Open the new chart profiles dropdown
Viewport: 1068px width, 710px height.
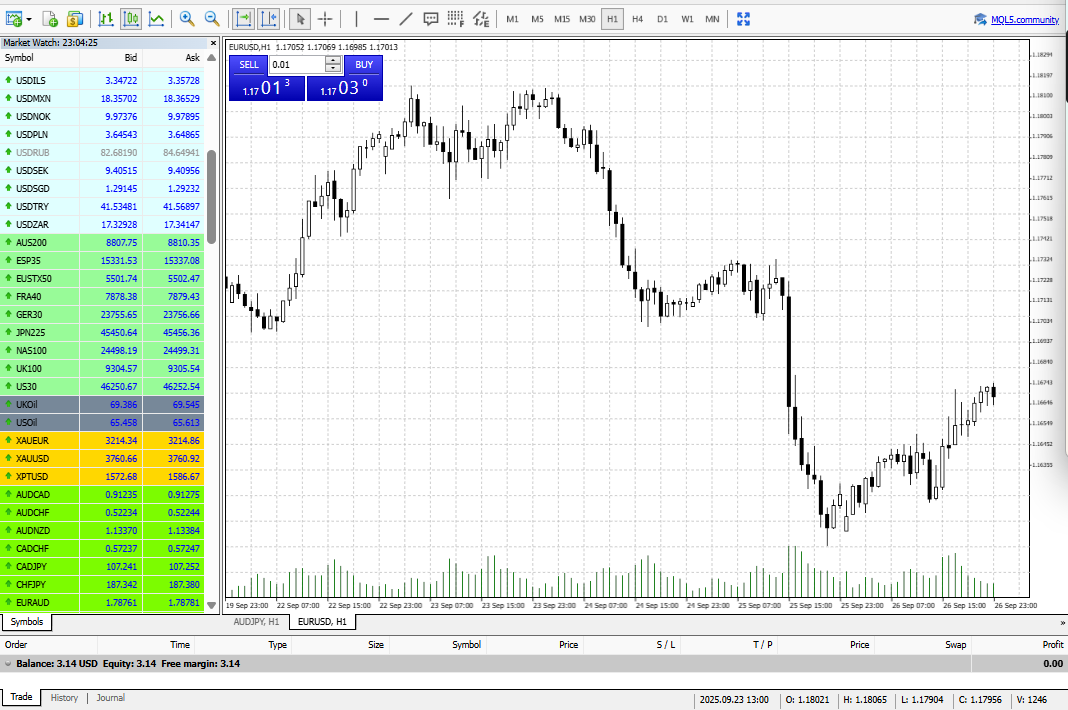click(x=28, y=19)
